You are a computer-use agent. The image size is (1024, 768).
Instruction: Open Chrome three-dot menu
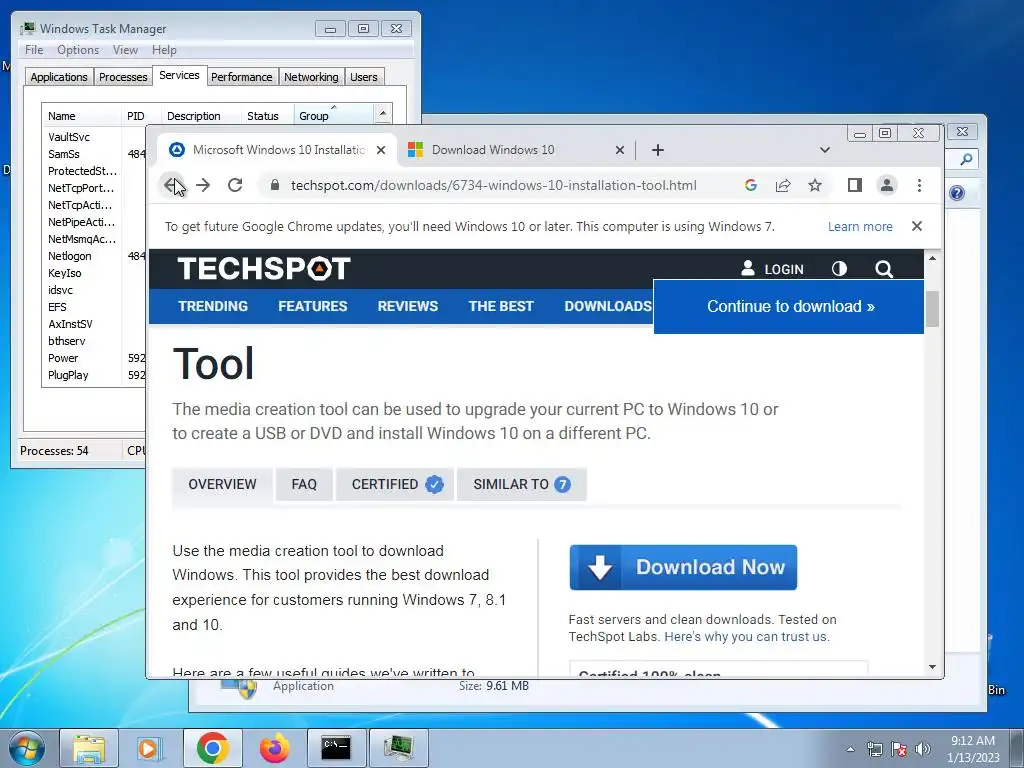(x=920, y=185)
